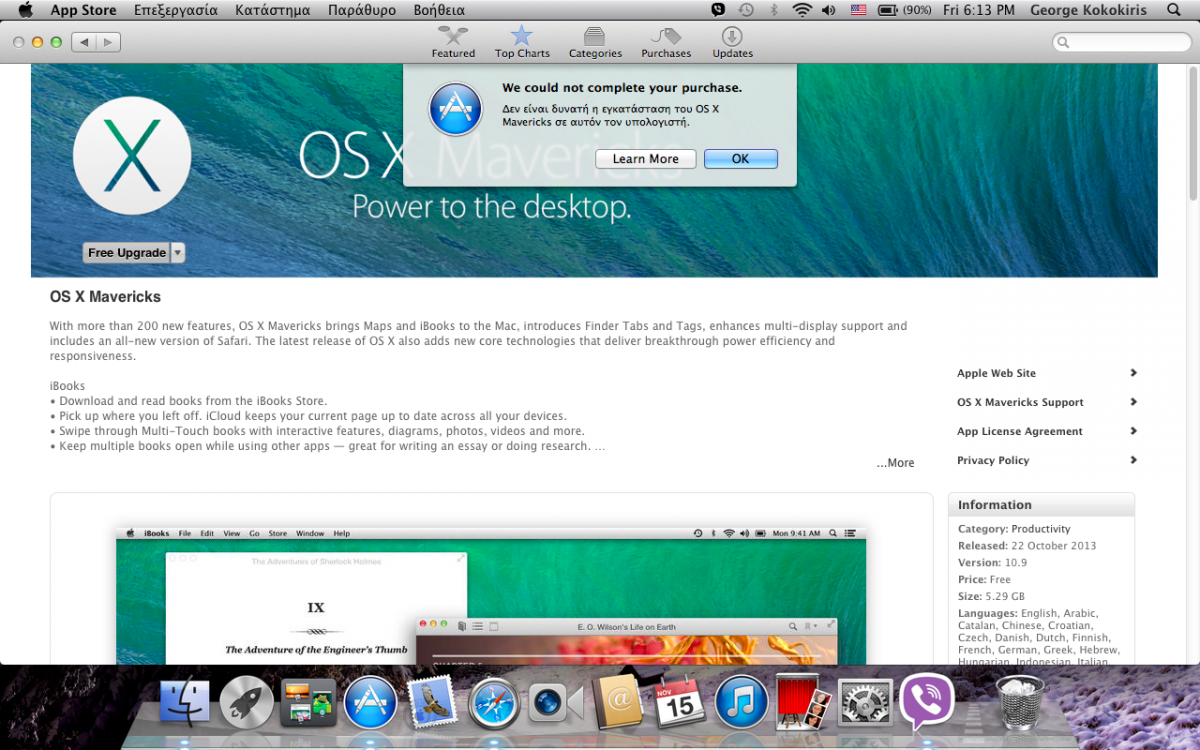Open the Βοήθεια menu

[439, 10]
